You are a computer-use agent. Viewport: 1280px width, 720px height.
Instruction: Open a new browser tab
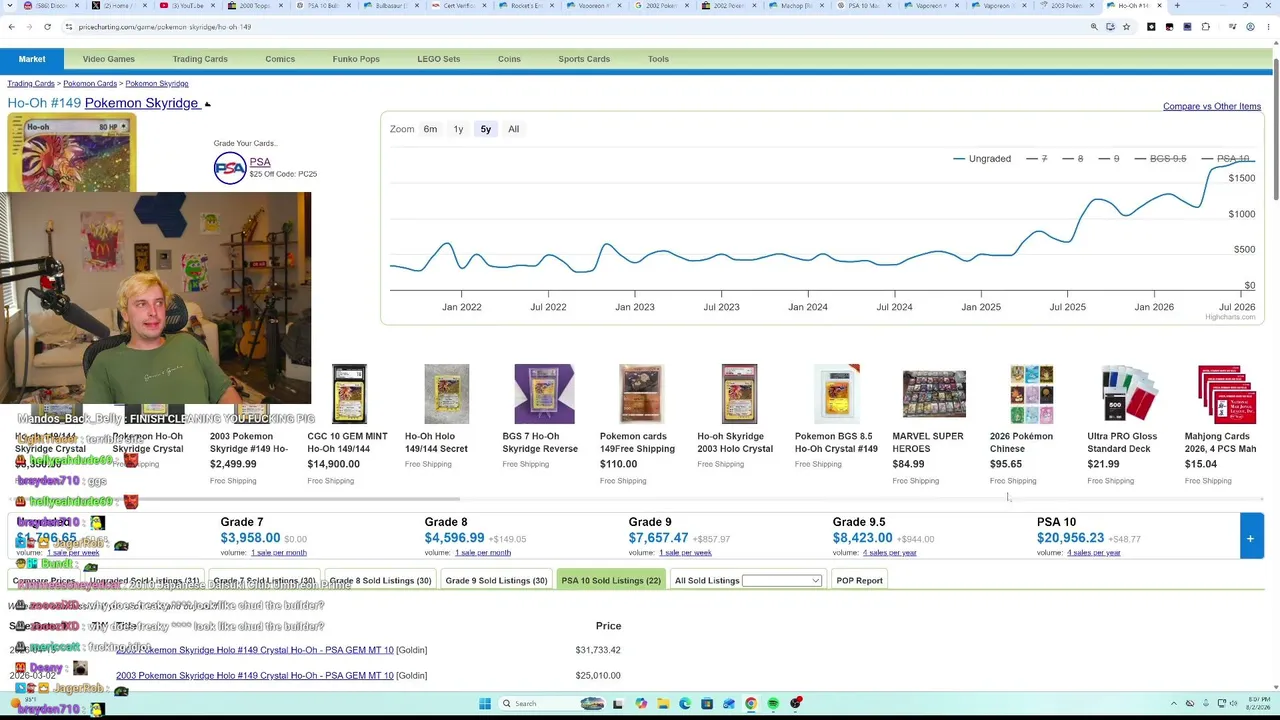click(1177, 6)
